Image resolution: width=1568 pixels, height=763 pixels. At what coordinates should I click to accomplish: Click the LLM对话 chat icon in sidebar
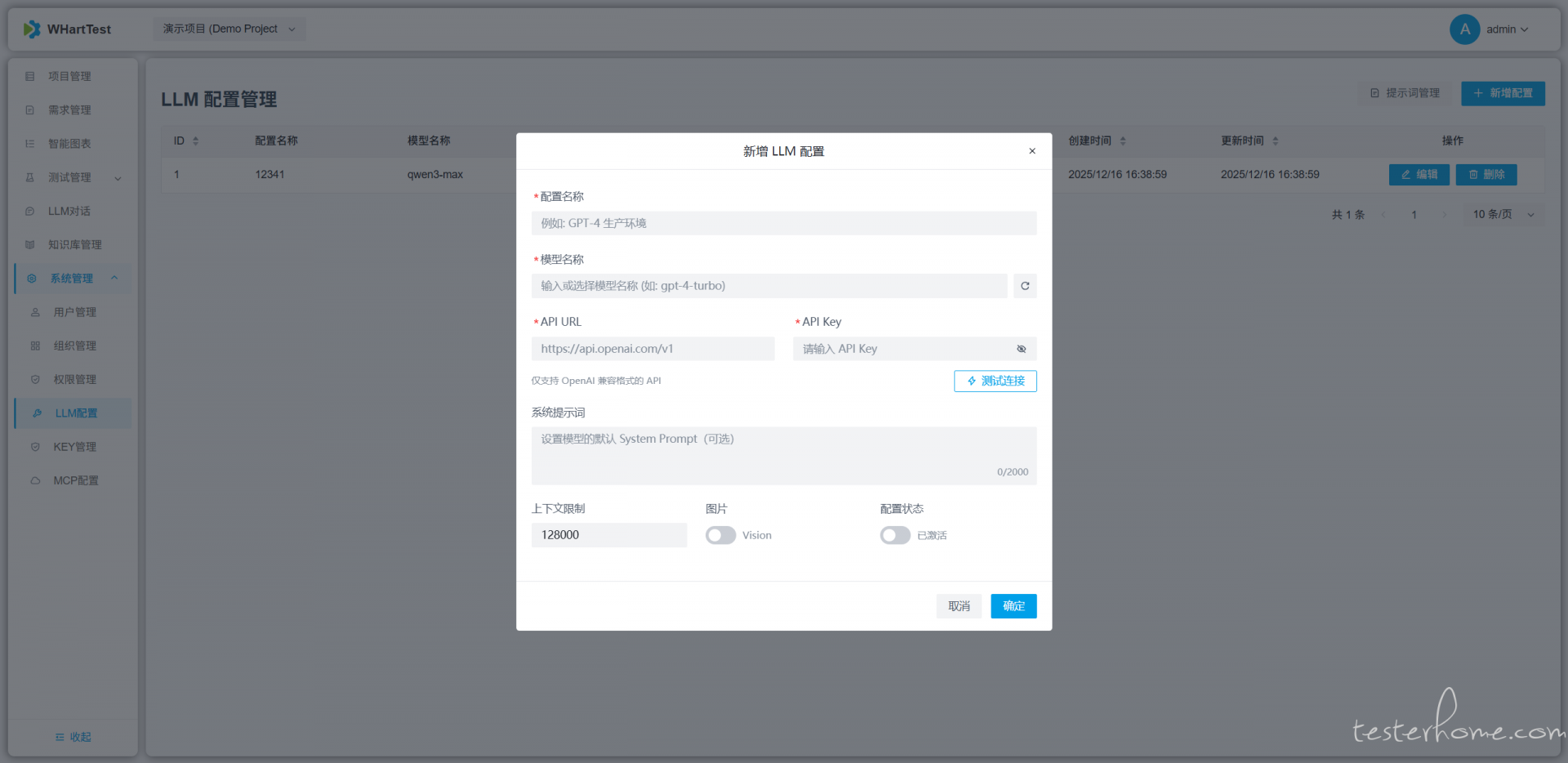tap(30, 212)
